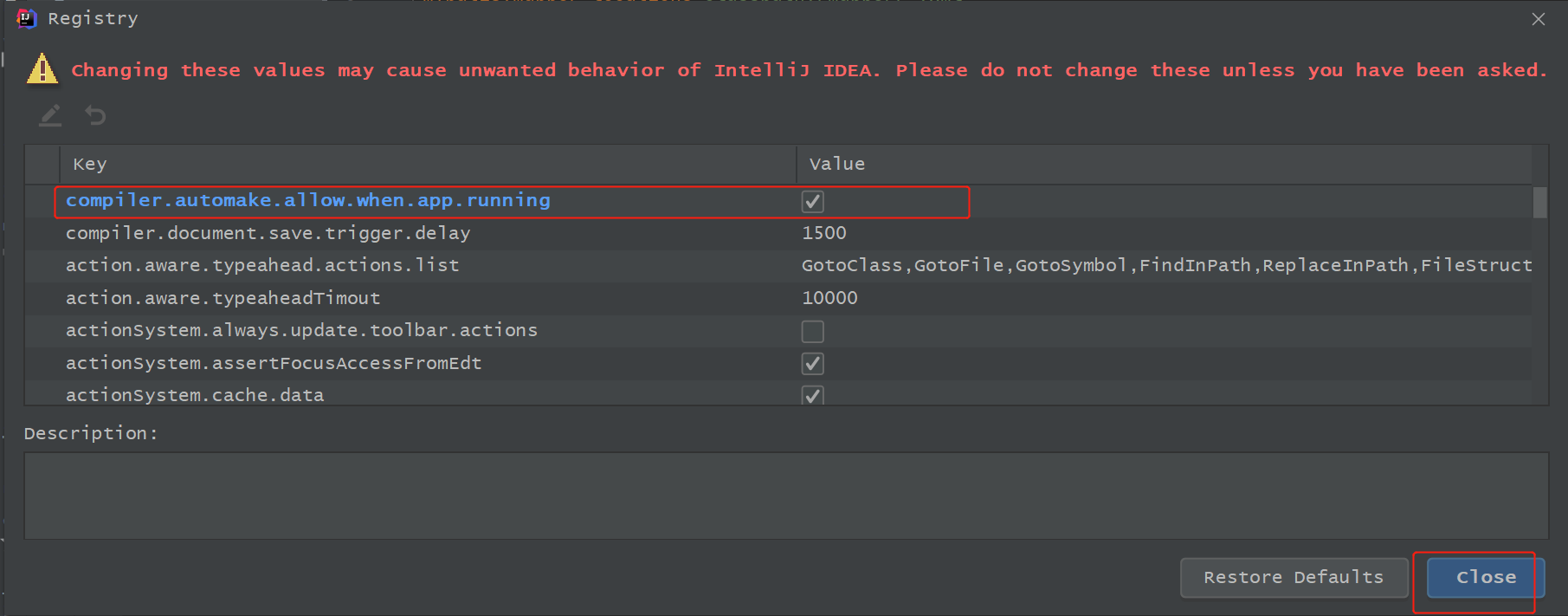Click inside the Description text area
The width and height of the screenshot is (1568, 616).
(x=785, y=496)
